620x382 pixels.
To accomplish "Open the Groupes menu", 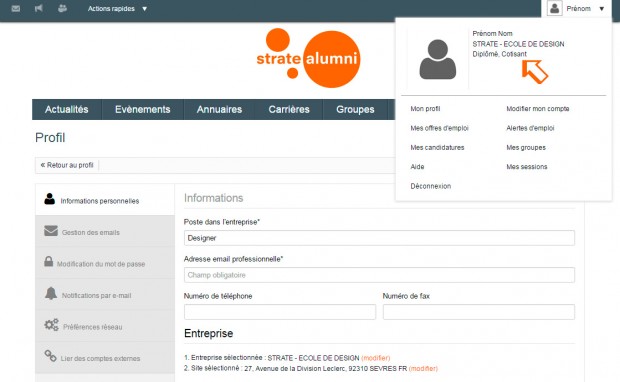I will coord(355,110).
